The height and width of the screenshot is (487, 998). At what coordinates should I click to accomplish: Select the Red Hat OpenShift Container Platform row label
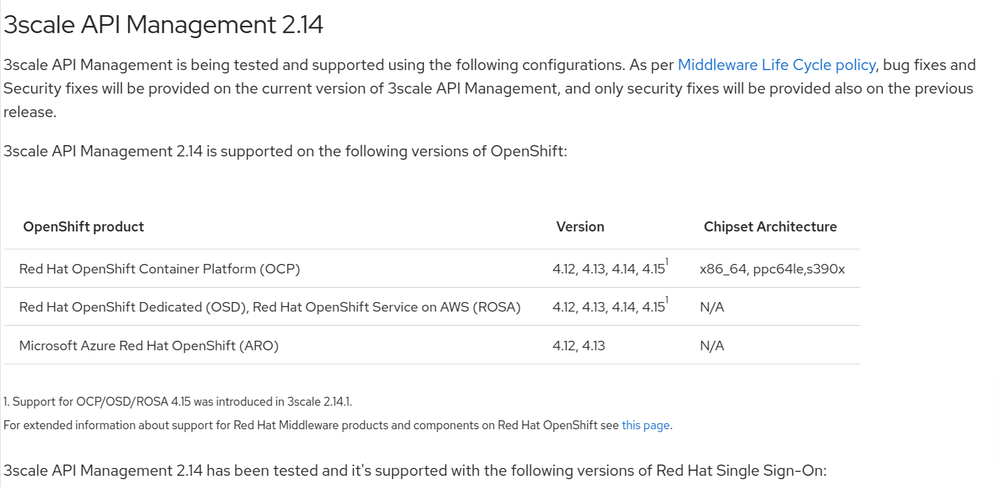coord(159,269)
